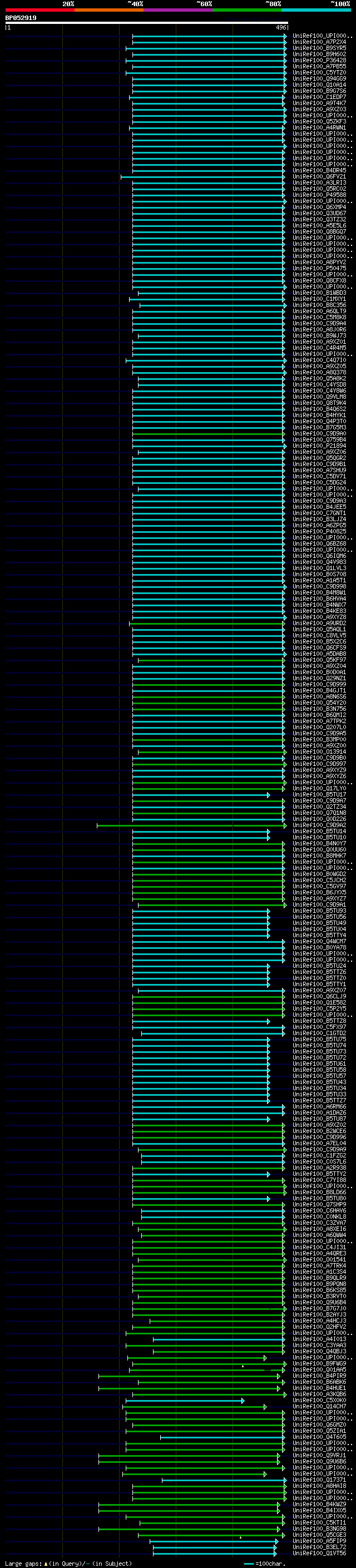Screen dimensions: 356x1568
Task: Open hit UniRef100_C5GV97
Action: point(319,886)
